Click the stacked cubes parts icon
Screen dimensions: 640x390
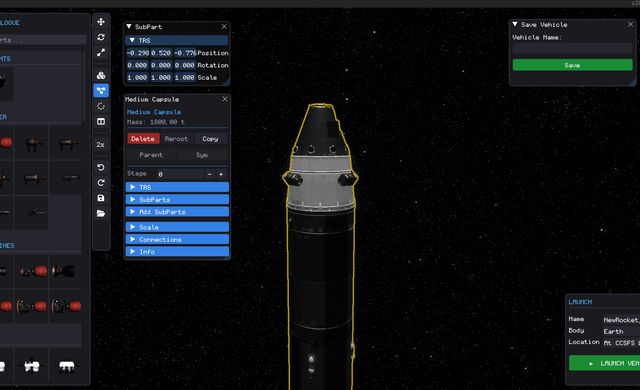101,75
